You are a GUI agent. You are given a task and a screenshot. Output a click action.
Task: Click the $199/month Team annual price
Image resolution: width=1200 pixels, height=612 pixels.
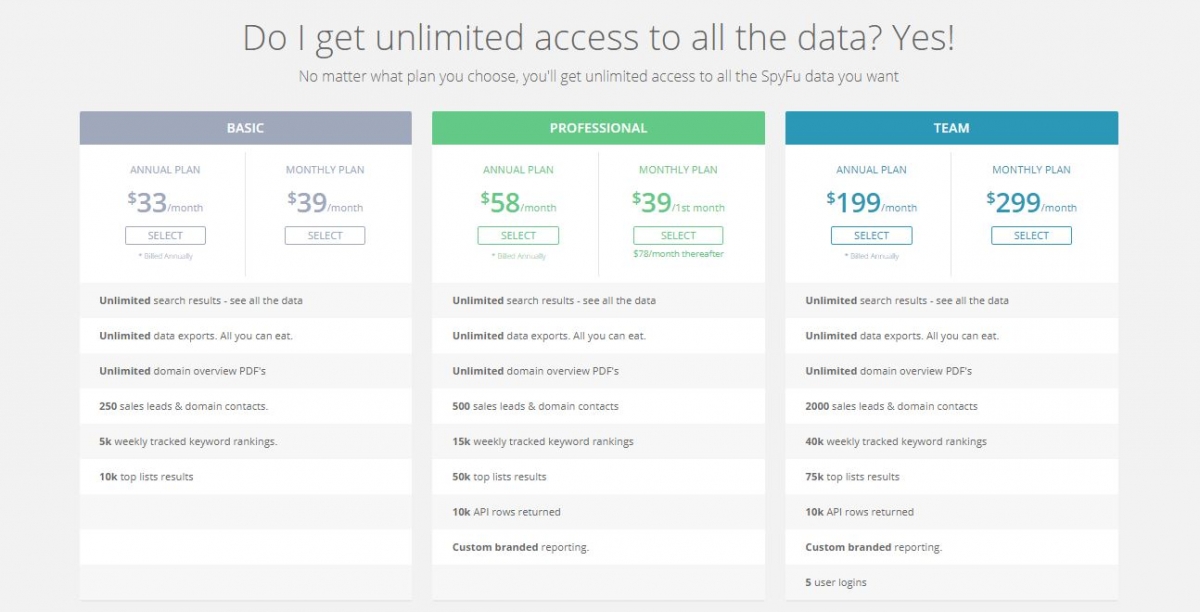tap(871, 204)
